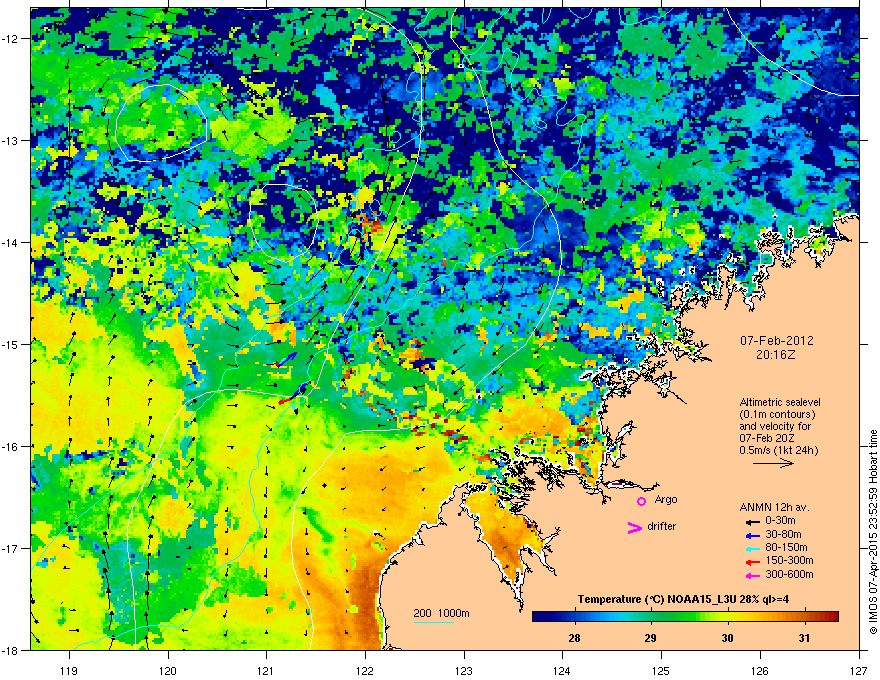Click the '07-Feb 20Z' text
880x680 pixels.
(x=767, y=438)
